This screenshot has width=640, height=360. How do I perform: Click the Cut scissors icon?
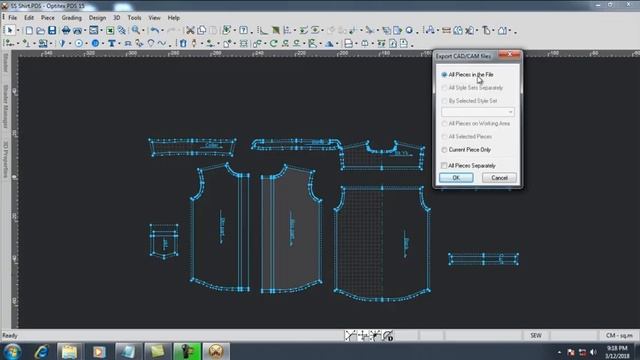(190, 30)
